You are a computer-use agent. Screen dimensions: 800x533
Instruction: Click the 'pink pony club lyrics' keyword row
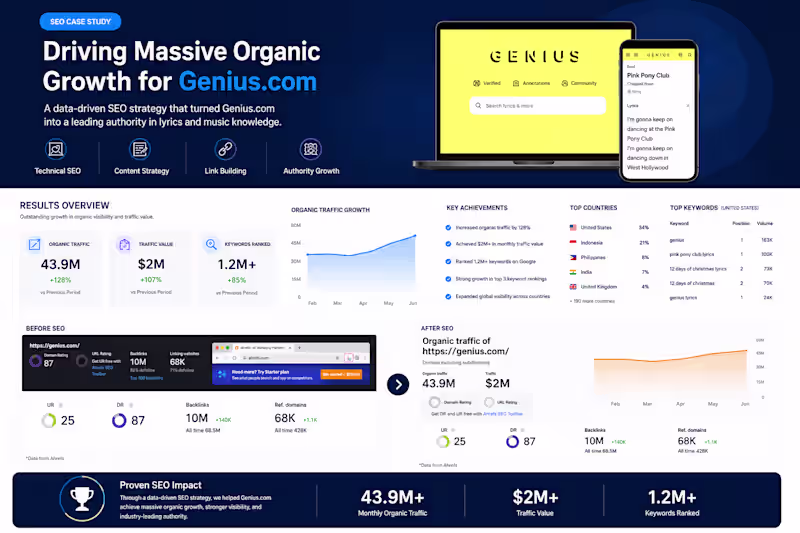pos(721,254)
